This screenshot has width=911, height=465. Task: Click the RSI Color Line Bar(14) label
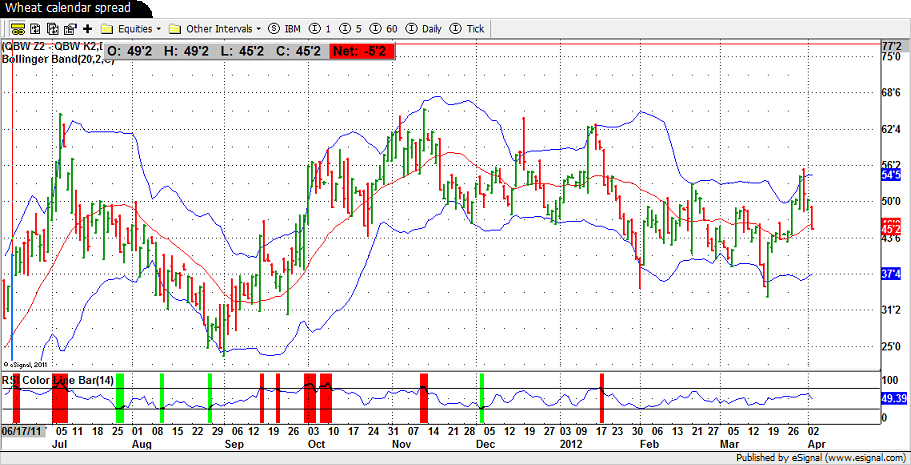(x=58, y=380)
